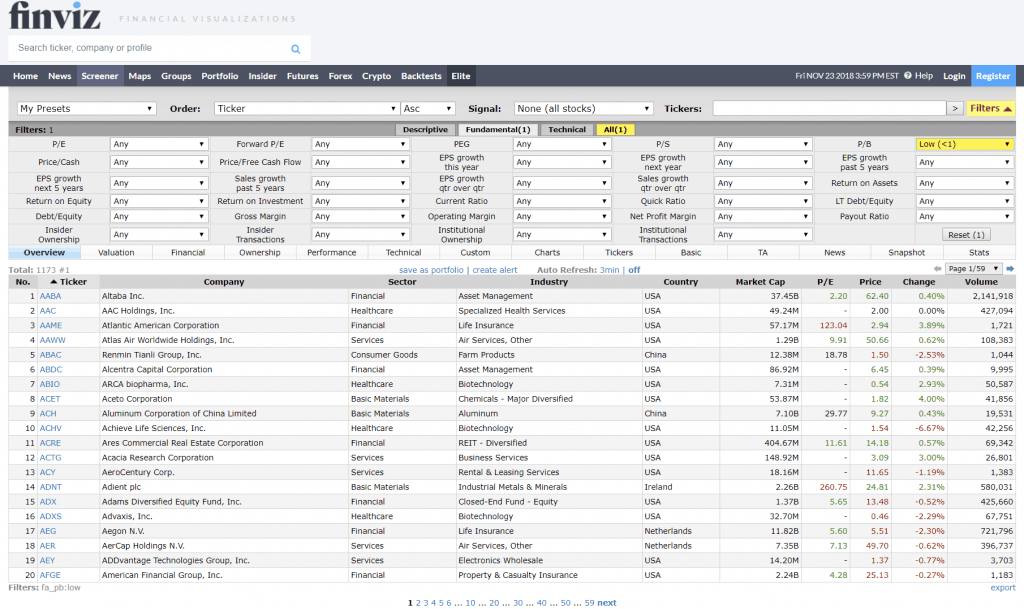Jump to page 59 link
This screenshot has height=609, width=1024.
coord(589,603)
